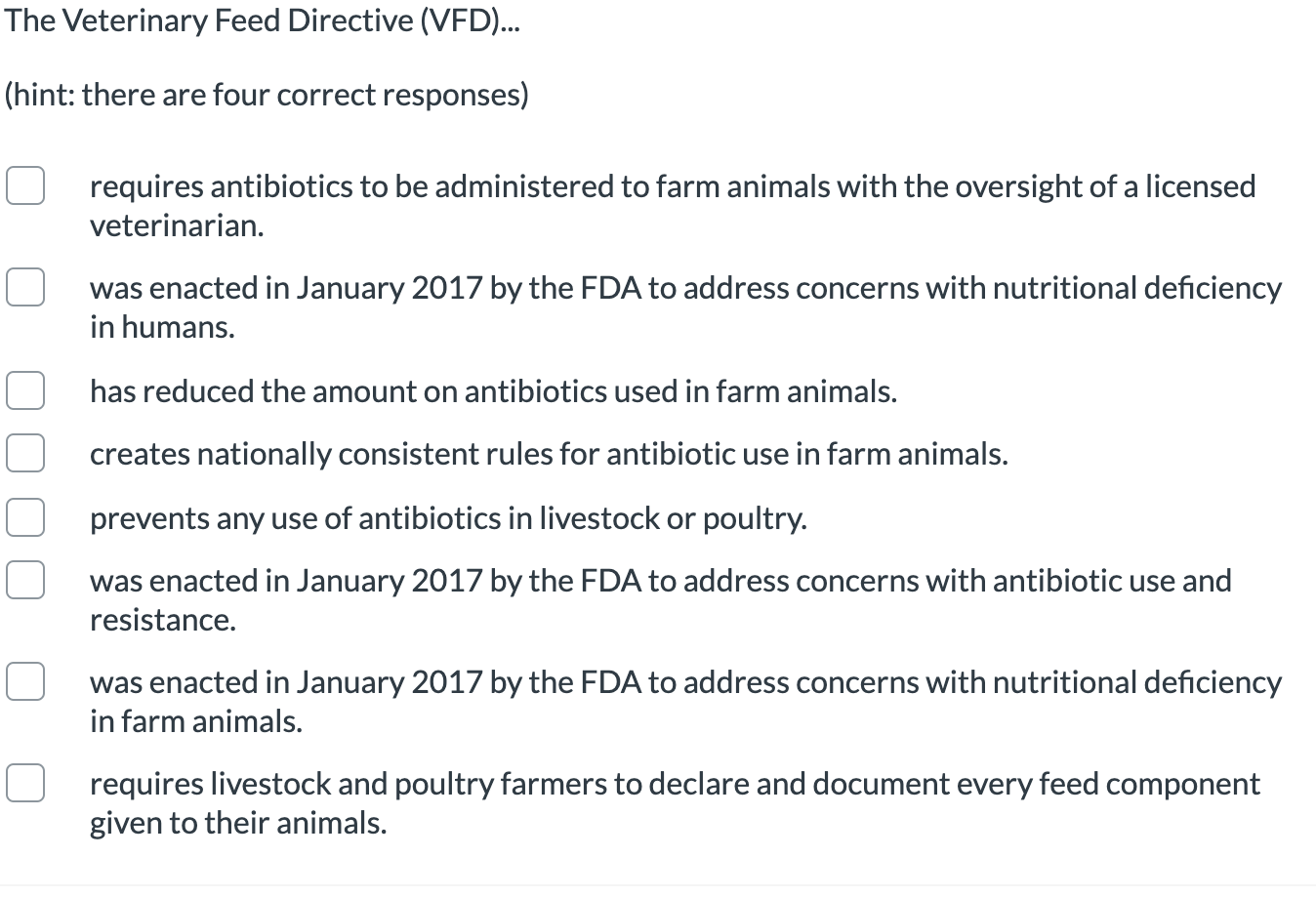Check 'prevents any use of antibiotics' option
Screen dimensions: 1316x898
pos(26,517)
